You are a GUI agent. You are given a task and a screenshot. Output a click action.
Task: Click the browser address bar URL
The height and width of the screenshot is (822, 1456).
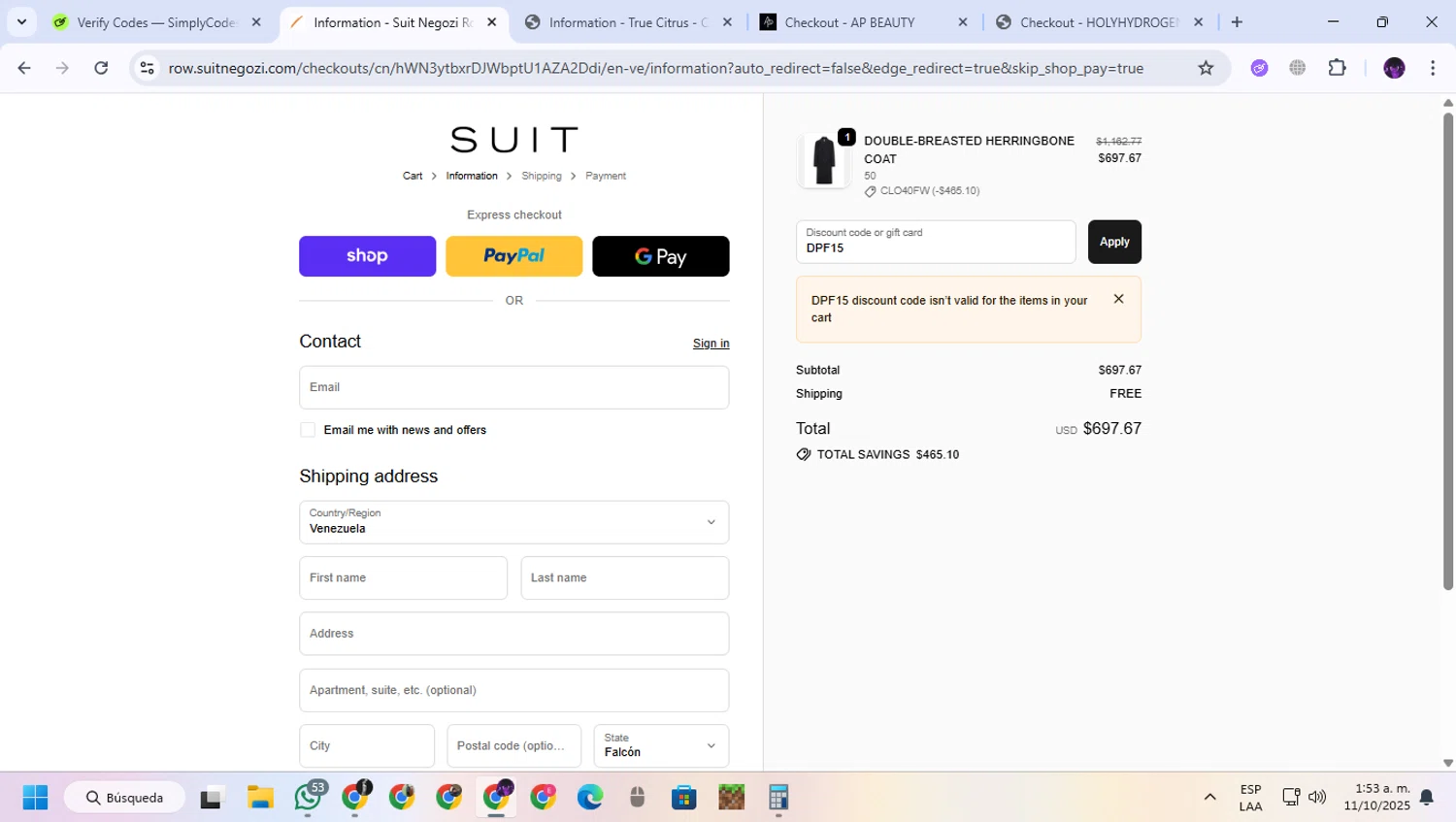(x=656, y=68)
